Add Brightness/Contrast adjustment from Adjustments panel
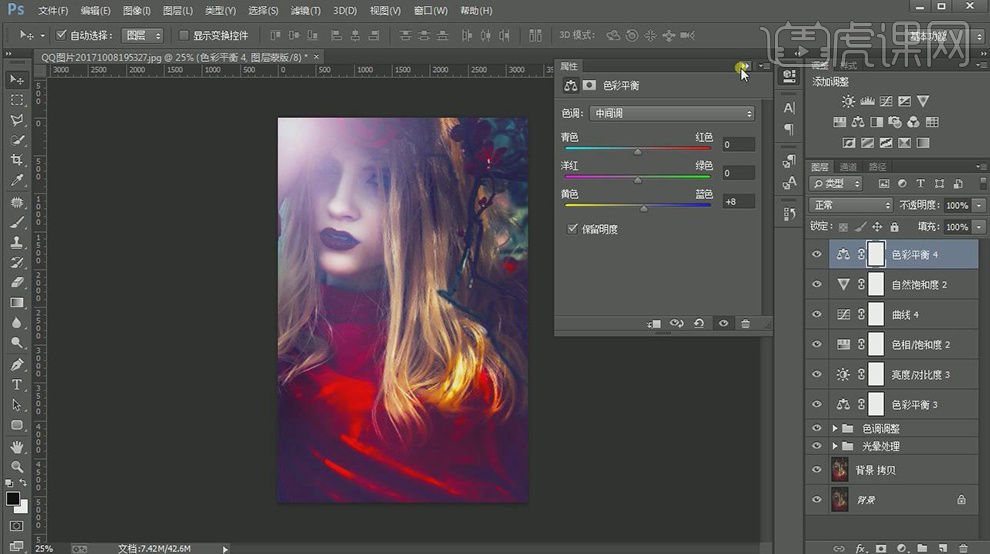Viewport: 990px width, 554px height. (x=848, y=102)
